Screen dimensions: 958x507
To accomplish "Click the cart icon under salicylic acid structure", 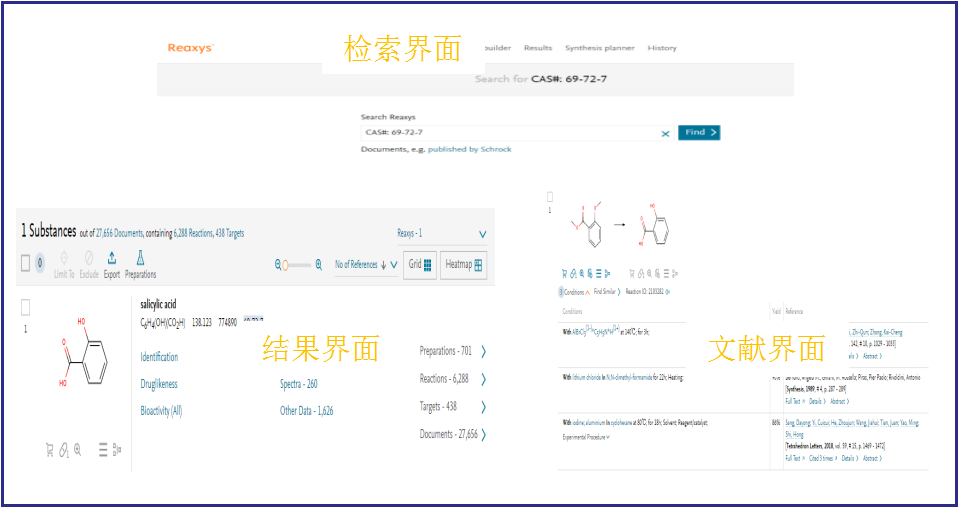I will click(x=49, y=451).
